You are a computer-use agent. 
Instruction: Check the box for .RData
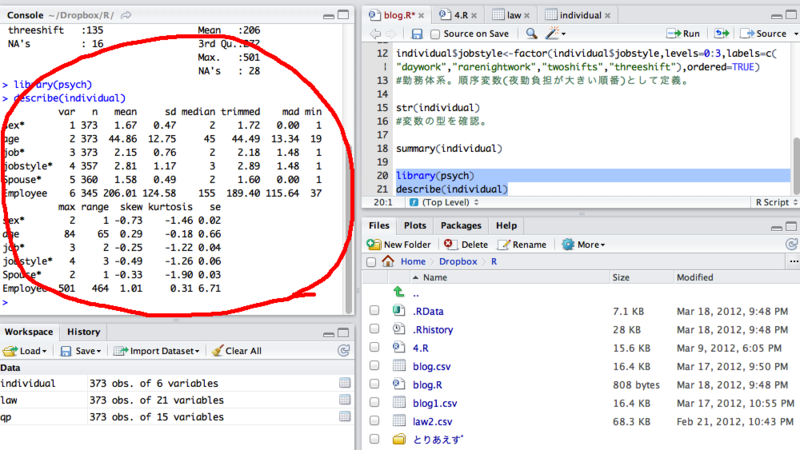[x=374, y=310]
